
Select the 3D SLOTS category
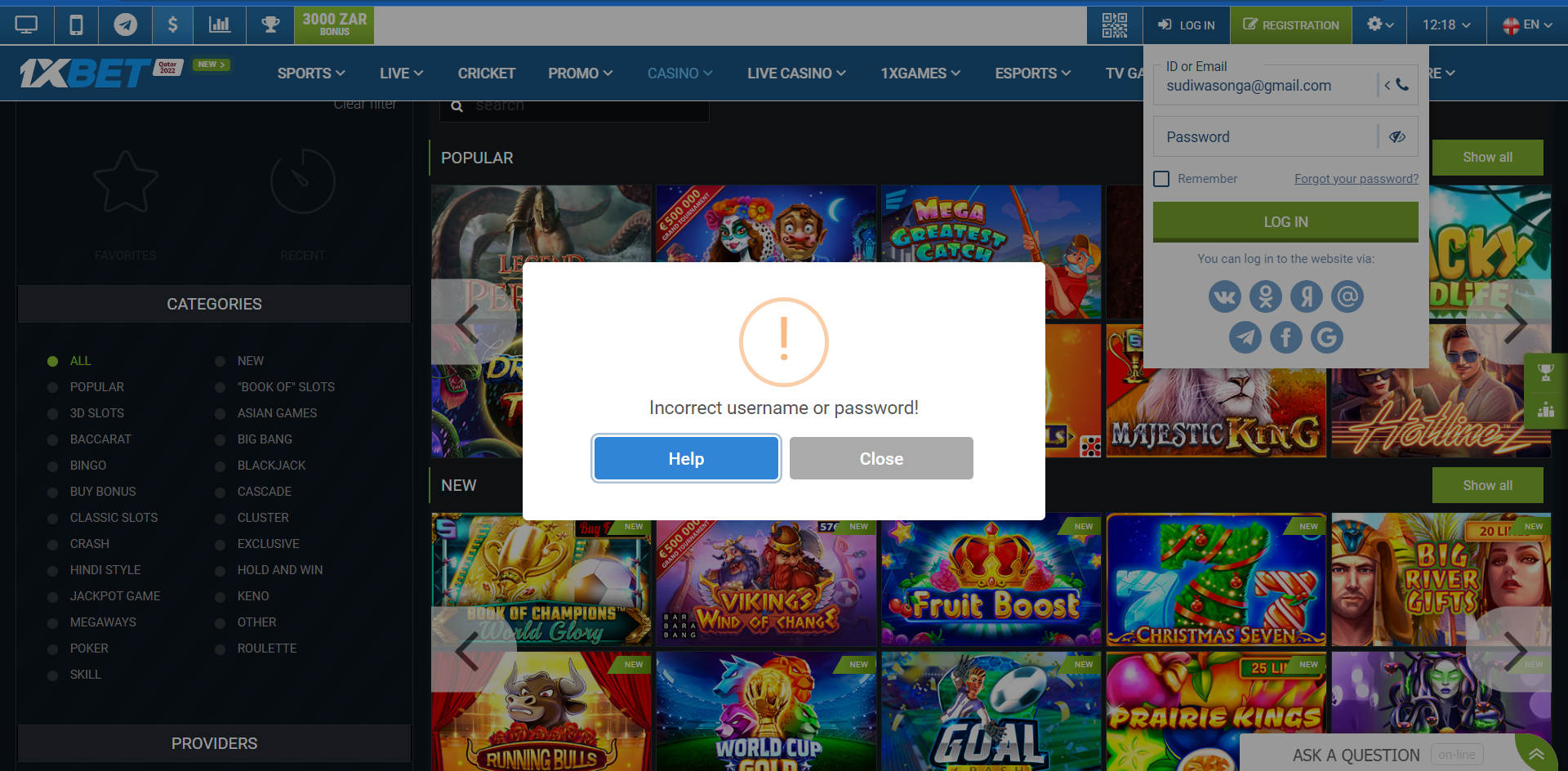(x=97, y=413)
